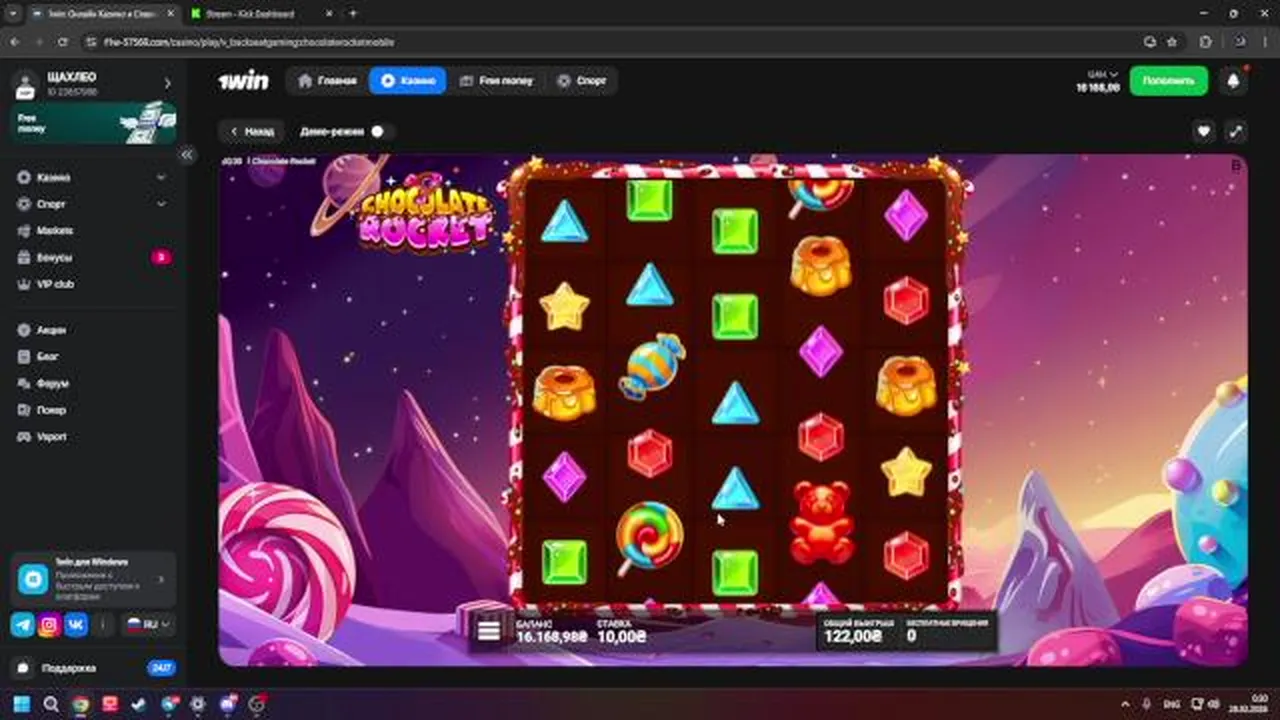Open the install-app icon in address bar
The image size is (1280, 720).
click(1150, 42)
